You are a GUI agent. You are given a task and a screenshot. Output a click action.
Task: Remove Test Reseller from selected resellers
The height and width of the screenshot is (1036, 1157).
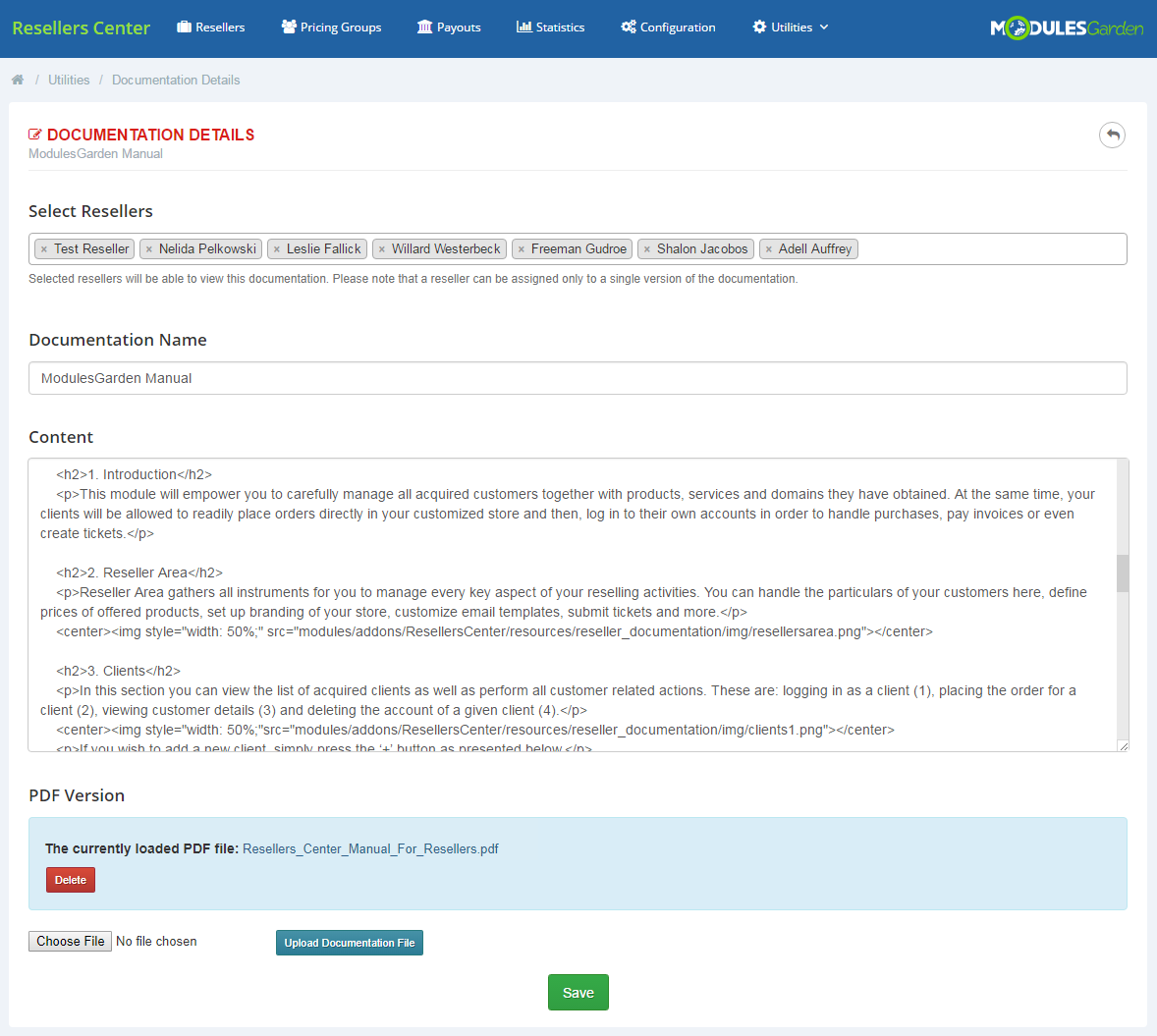pyautogui.click(x=43, y=248)
